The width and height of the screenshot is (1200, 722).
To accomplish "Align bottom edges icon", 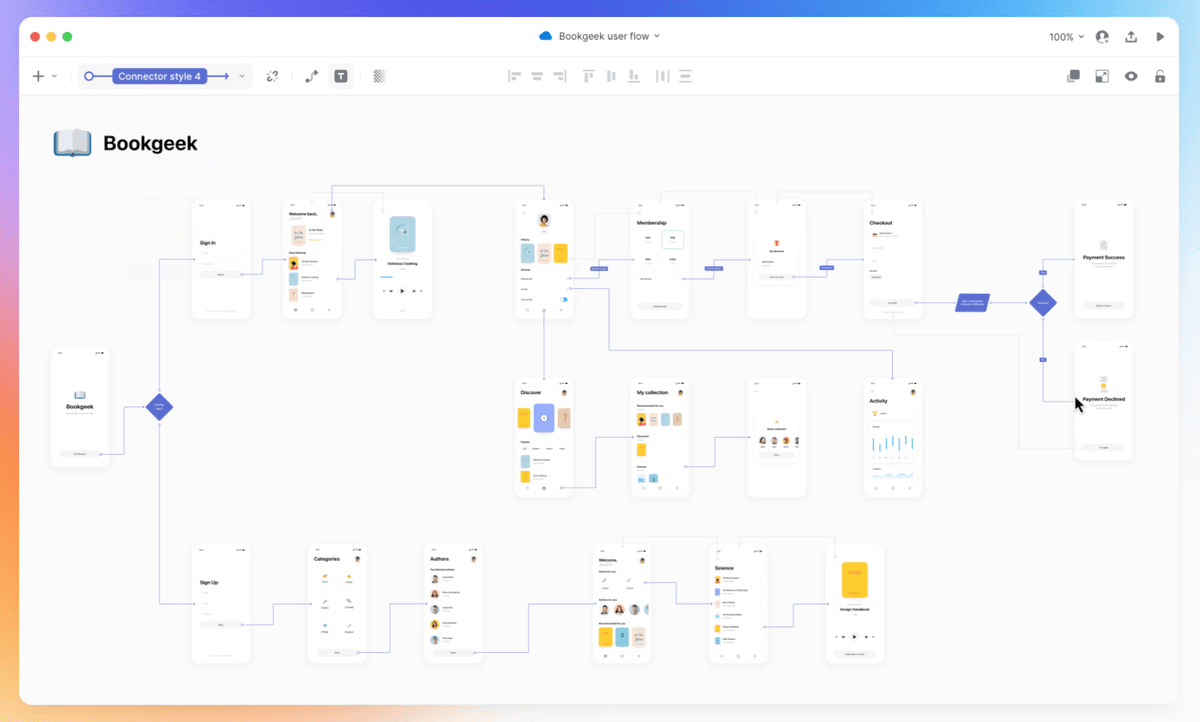I will pos(632,76).
